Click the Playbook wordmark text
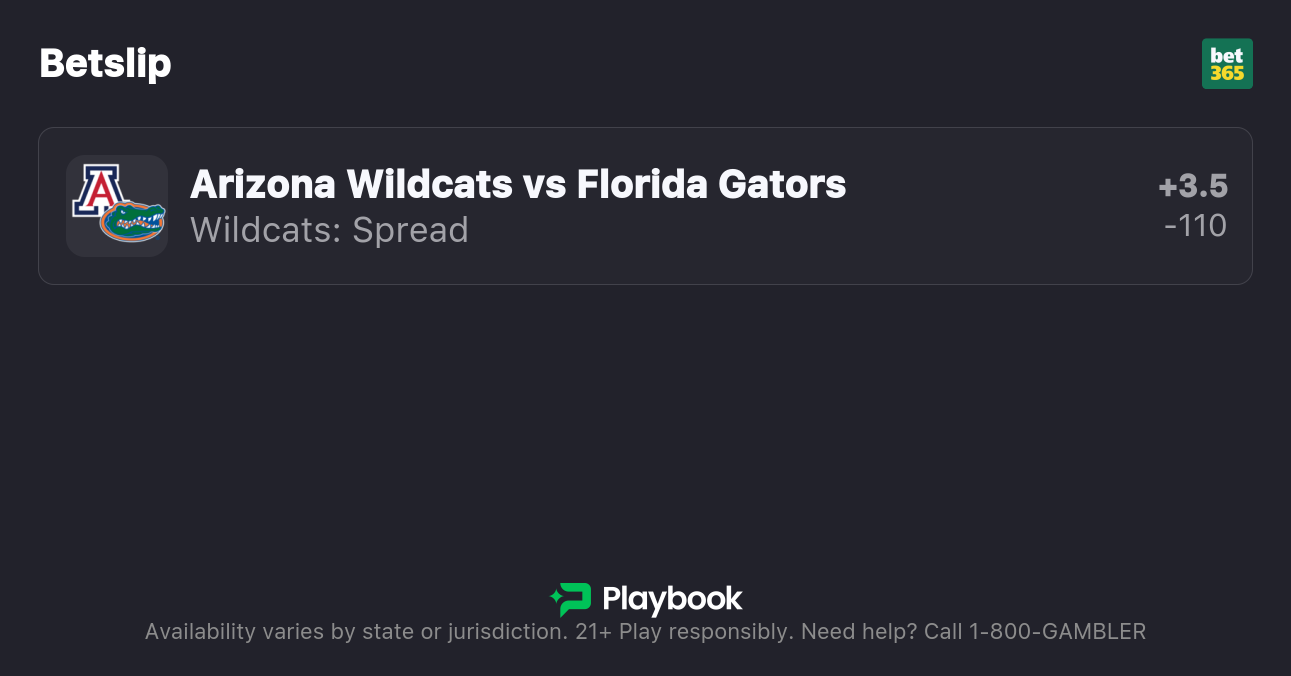1291x676 pixels. 672,599
